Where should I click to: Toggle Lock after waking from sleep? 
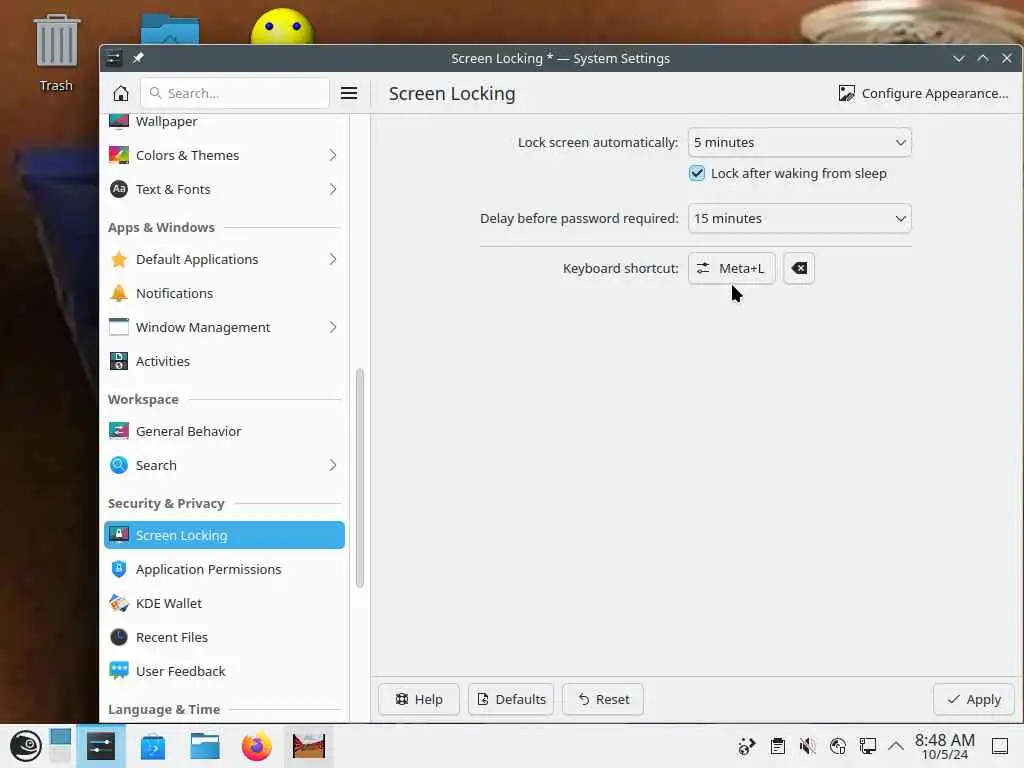697,173
